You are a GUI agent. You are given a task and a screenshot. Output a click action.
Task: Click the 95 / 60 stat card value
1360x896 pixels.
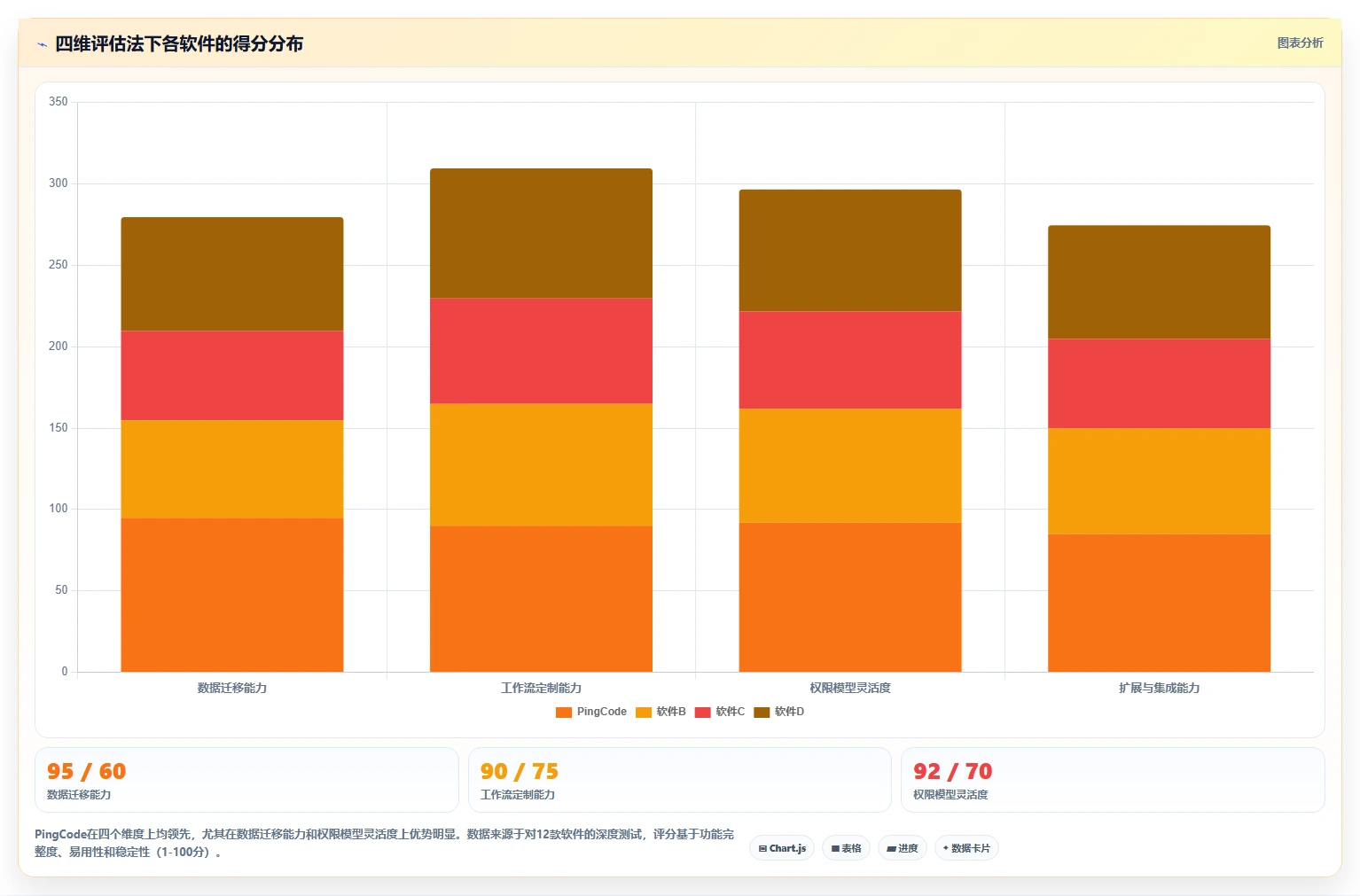point(87,771)
